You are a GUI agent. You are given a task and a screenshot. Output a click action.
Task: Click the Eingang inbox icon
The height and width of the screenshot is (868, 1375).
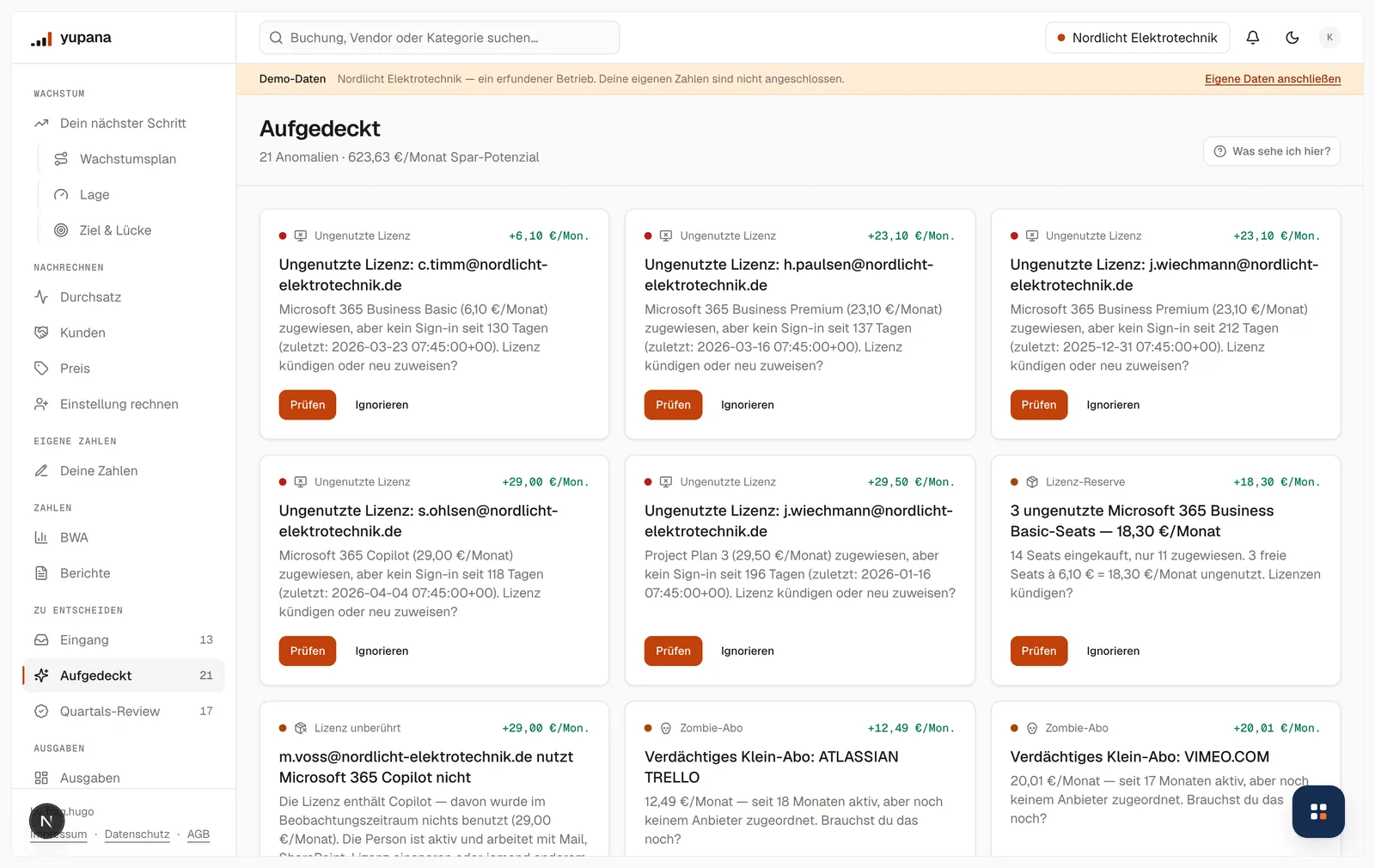click(x=41, y=640)
